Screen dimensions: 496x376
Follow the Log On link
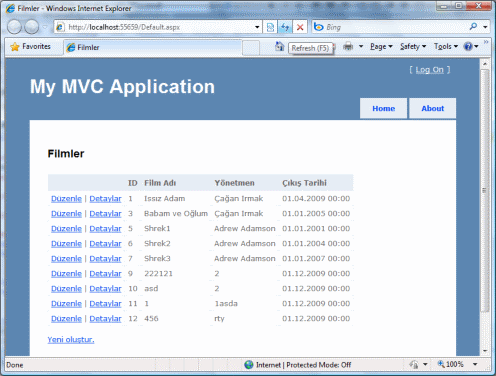[430, 70]
